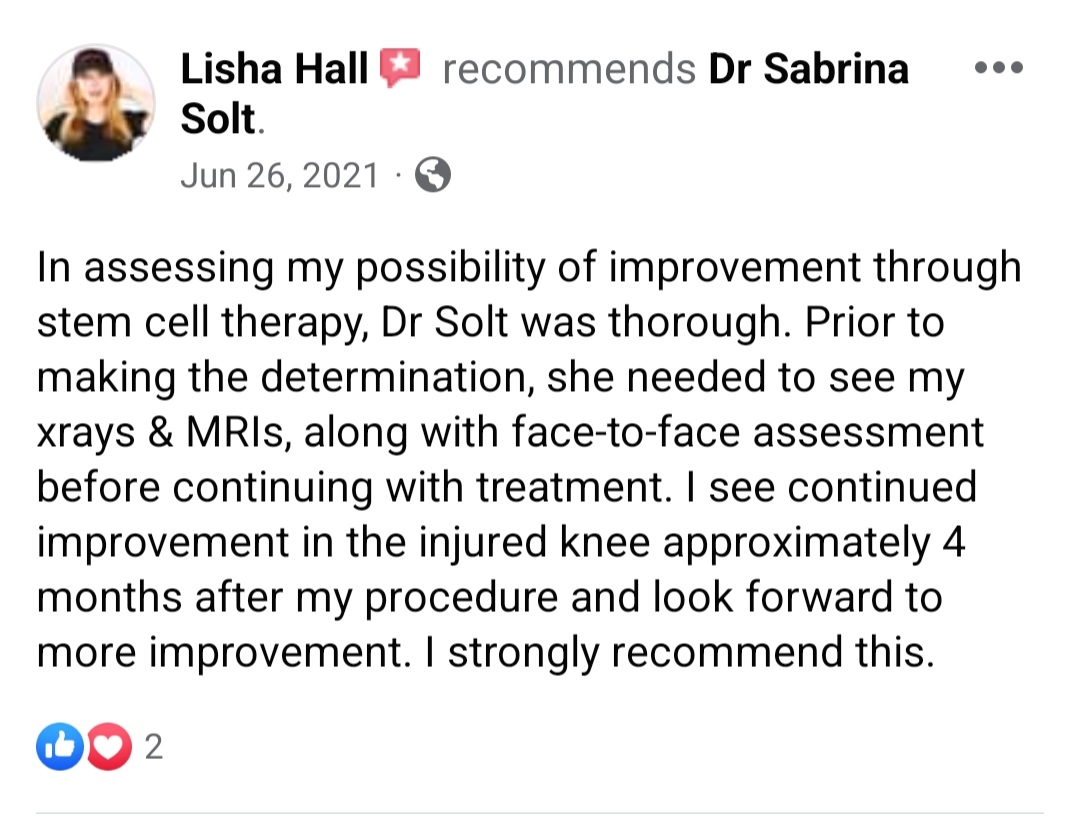Click the blue thumbs-up reaction icon
This screenshot has width=1080, height=831.
(60, 746)
